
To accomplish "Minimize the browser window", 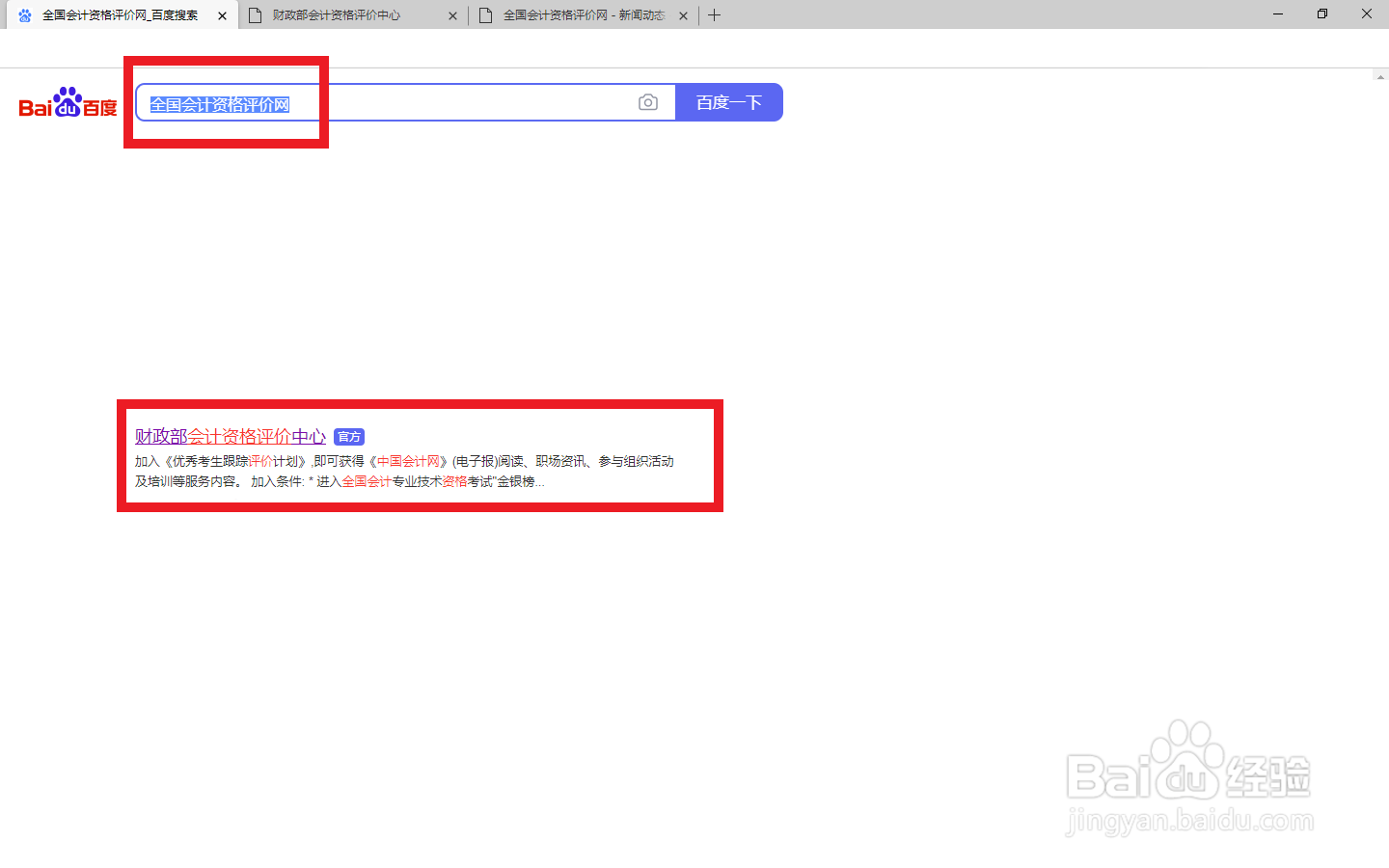I will [x=1278, y=14].
